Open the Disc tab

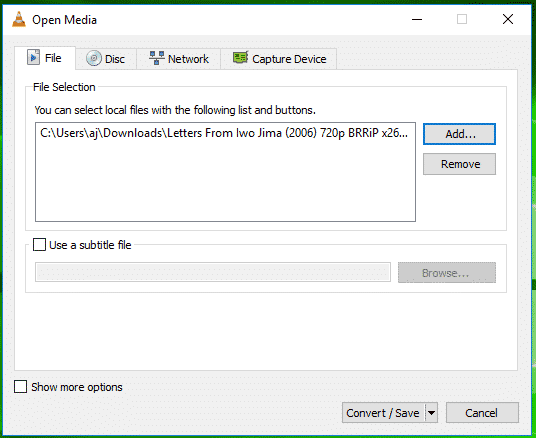pyautogui.click(x=106, y=59)
